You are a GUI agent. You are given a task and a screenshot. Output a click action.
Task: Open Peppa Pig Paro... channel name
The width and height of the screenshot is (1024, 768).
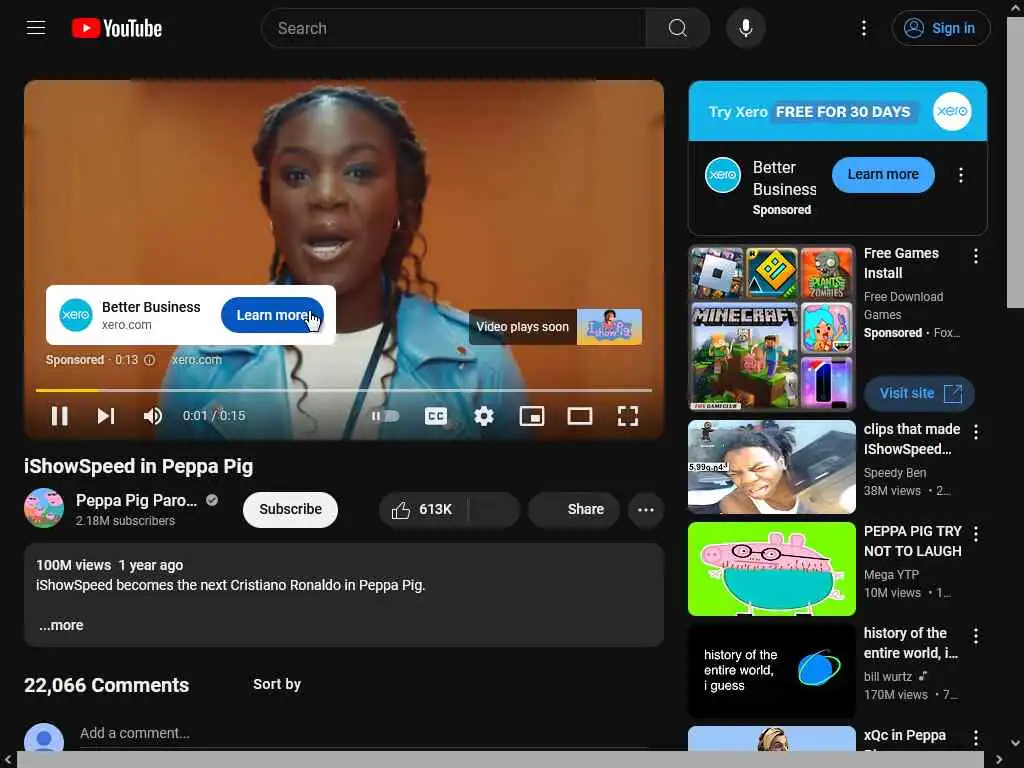point(136,500)
